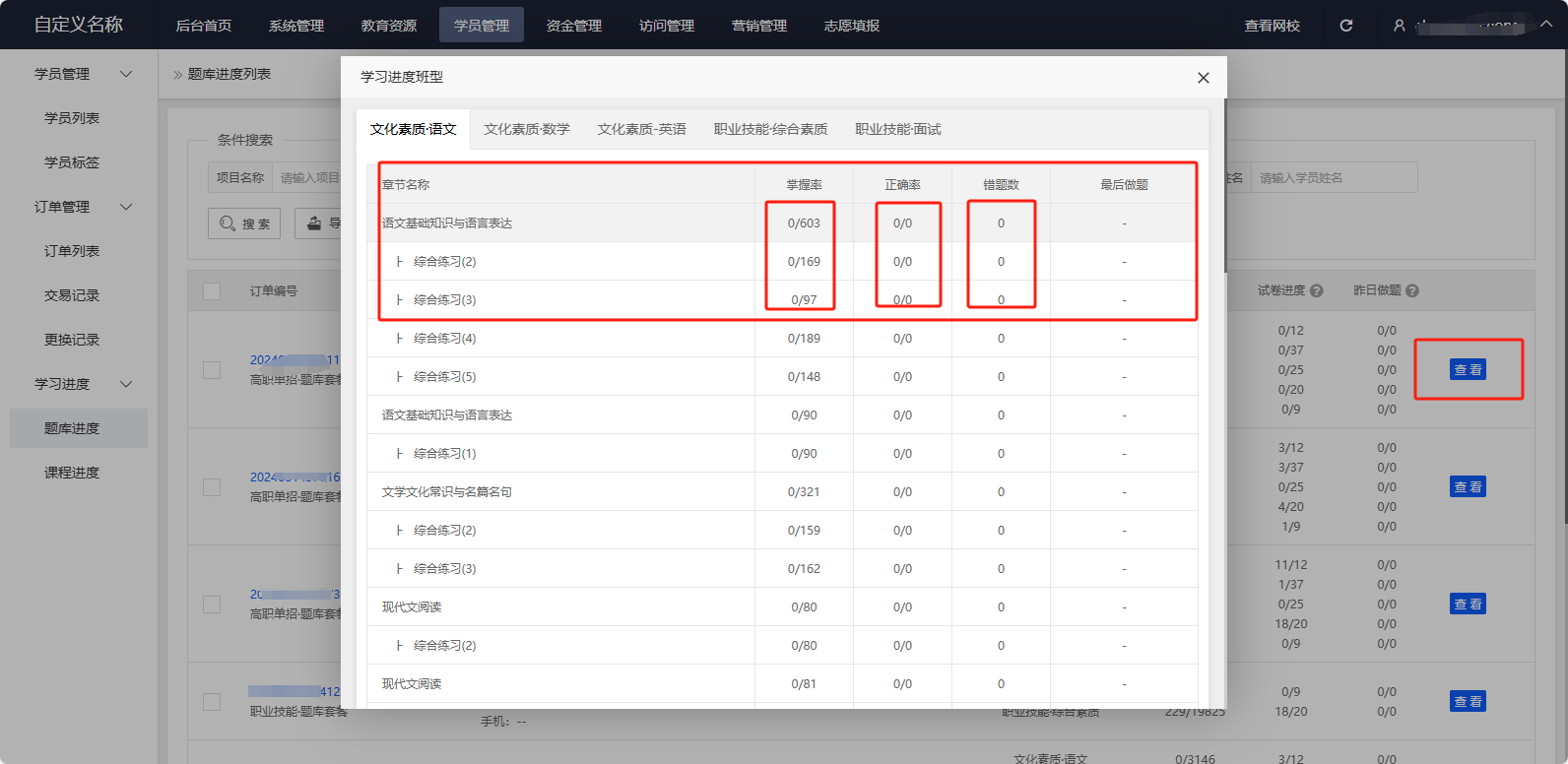Click the 试卷进度 help icon

[1317, 291]
